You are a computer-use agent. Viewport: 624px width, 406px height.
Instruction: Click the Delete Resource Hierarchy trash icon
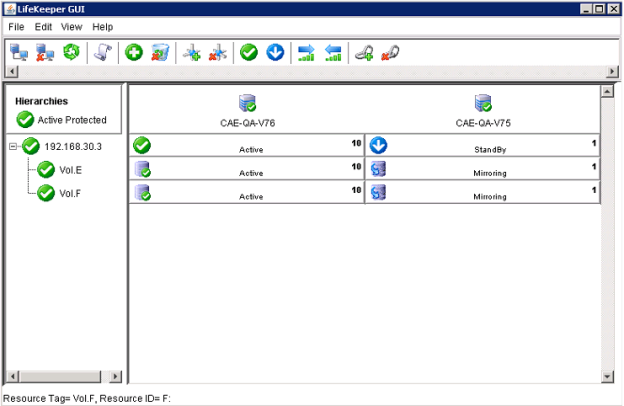point(160,52)
